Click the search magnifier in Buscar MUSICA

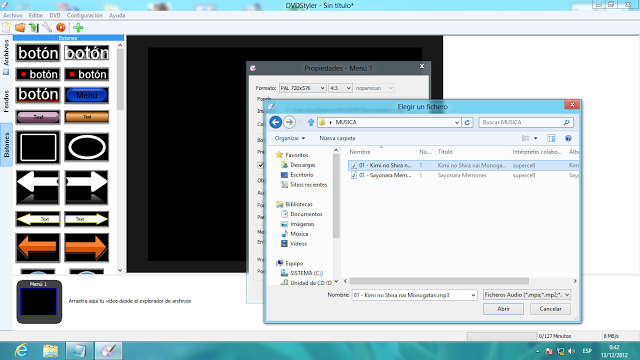(567, 122)
